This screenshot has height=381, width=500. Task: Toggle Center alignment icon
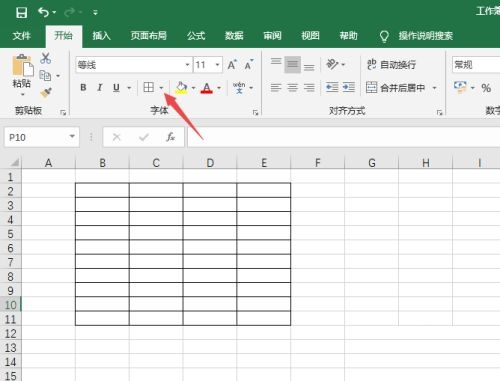point(293,88)
